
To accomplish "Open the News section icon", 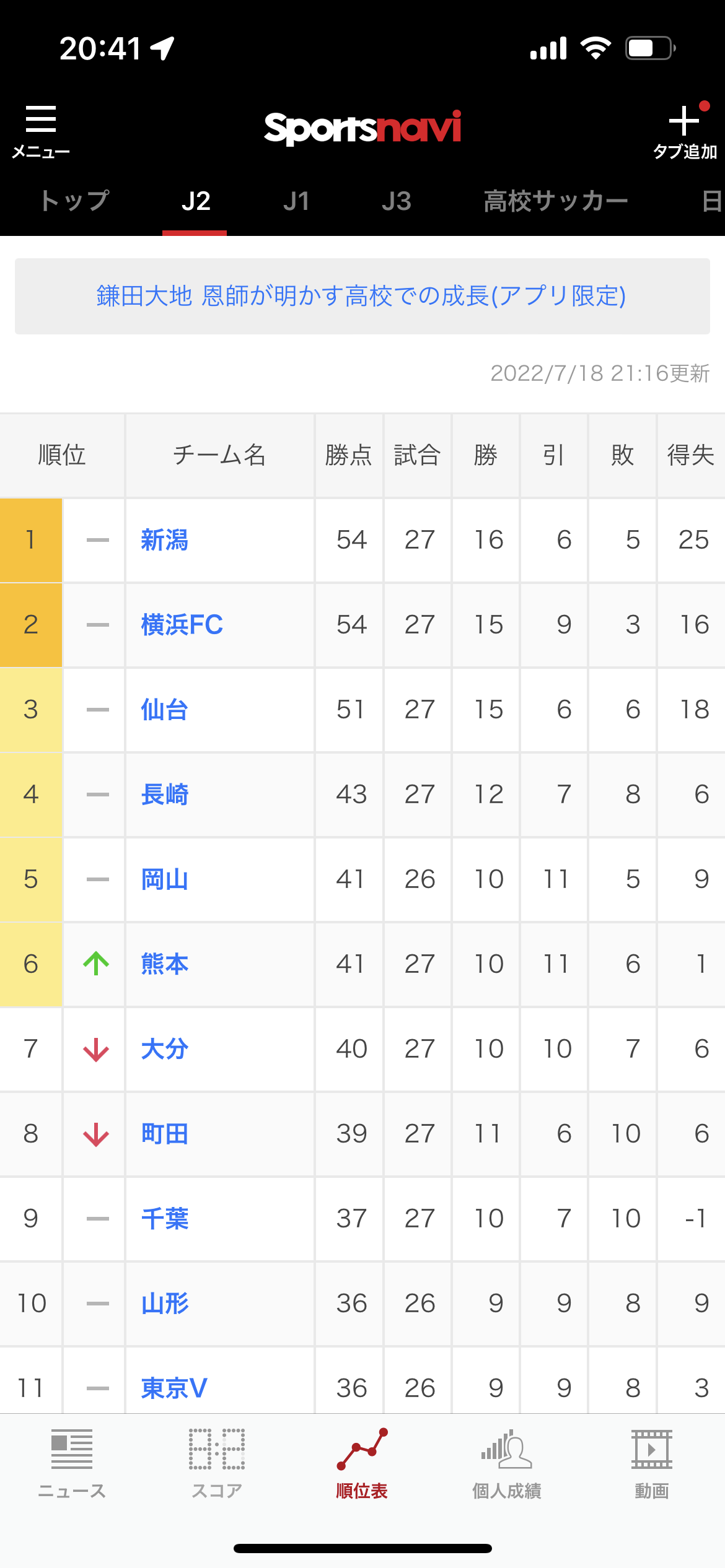I will pos(72,1449).
